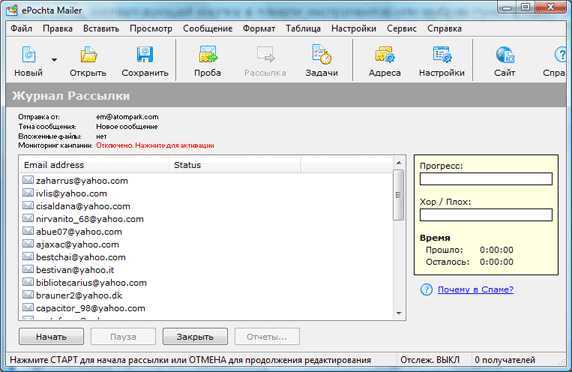Click the envelope icon beside ajaxac@yahoo.com
Viewport: 572px width, 372px height.
click(x=28, y=244)
